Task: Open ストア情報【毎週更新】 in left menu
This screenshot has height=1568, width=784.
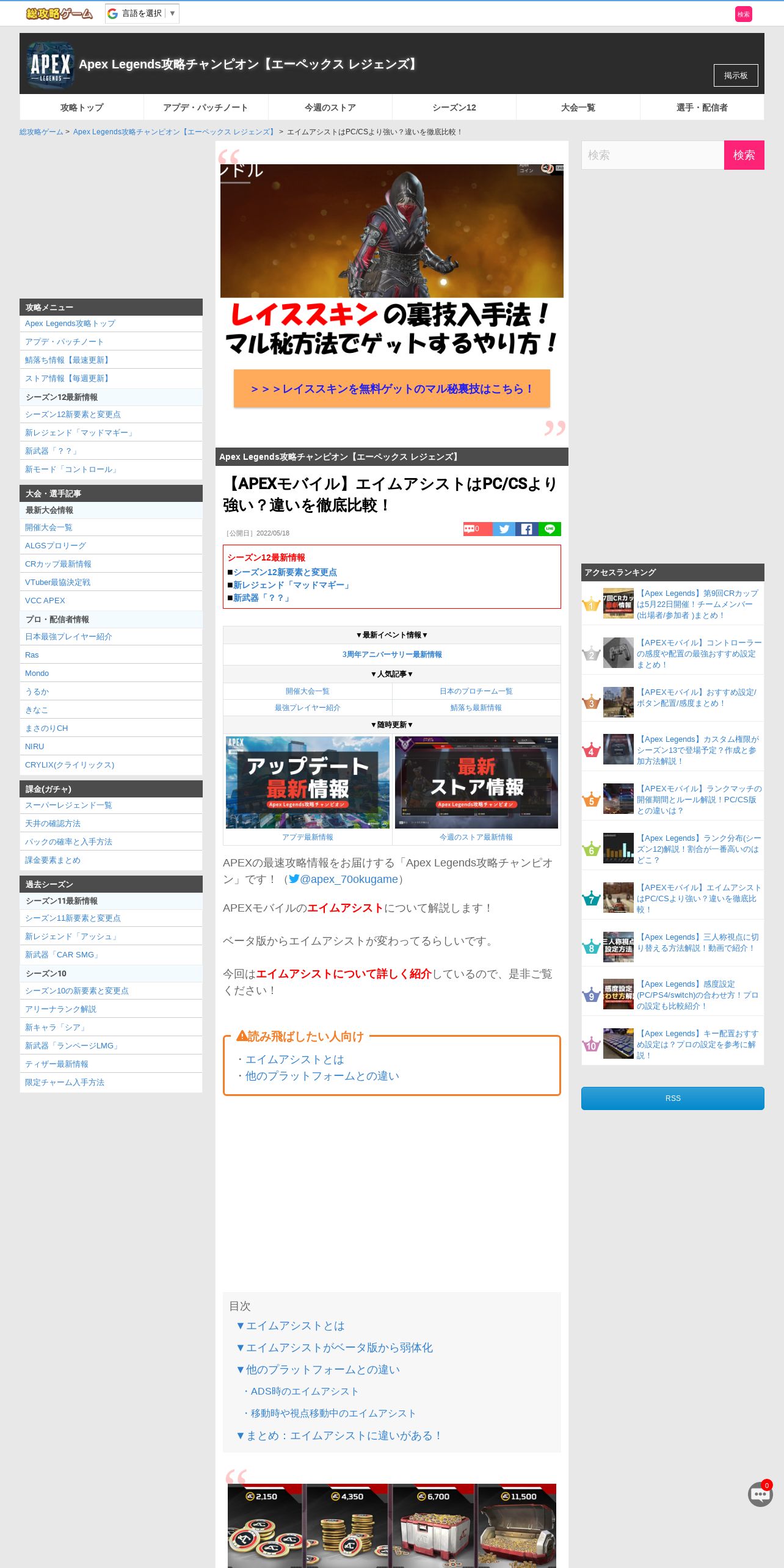Action: (67, 379)
